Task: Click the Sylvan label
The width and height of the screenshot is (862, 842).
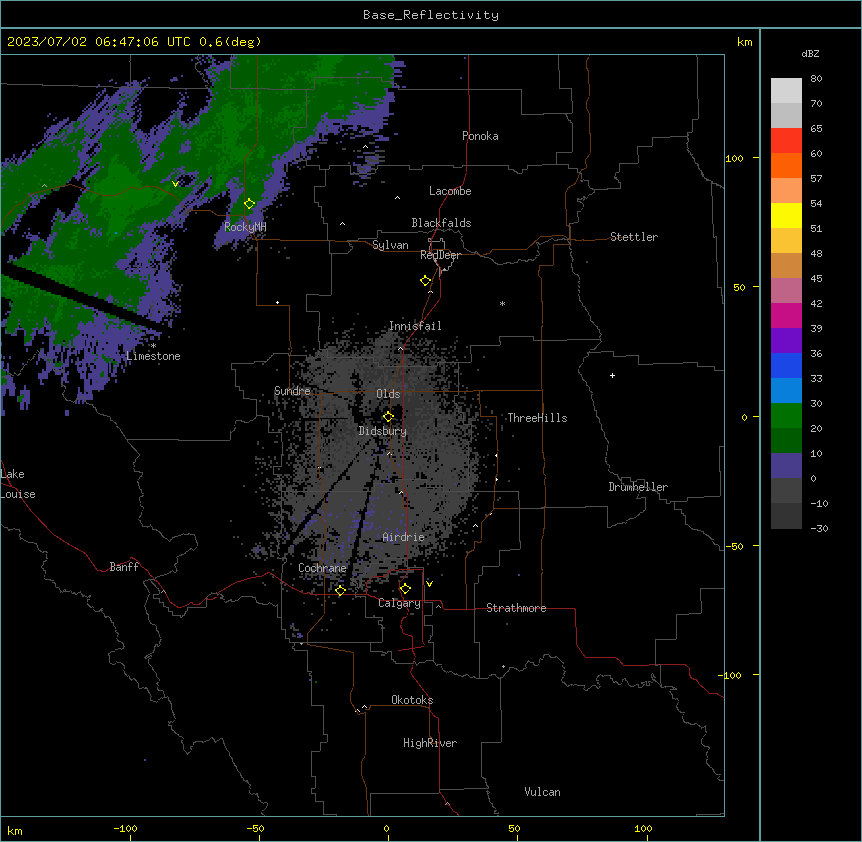Action: coord(390,245)
